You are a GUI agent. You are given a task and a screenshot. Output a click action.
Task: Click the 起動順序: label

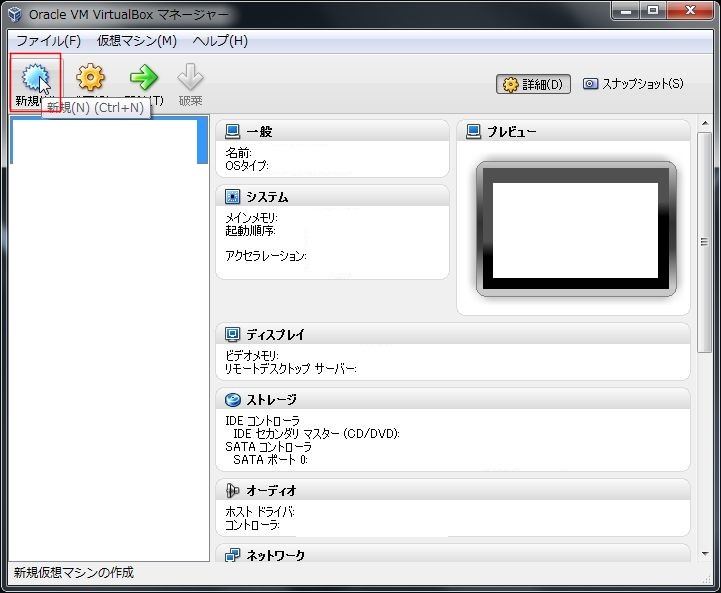[250, 231]
